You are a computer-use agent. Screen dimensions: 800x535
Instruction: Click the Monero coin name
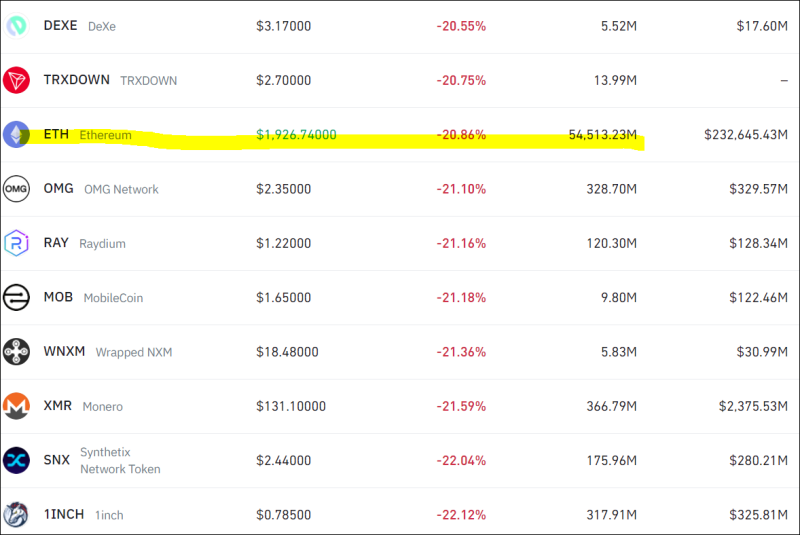click(103, 406)
